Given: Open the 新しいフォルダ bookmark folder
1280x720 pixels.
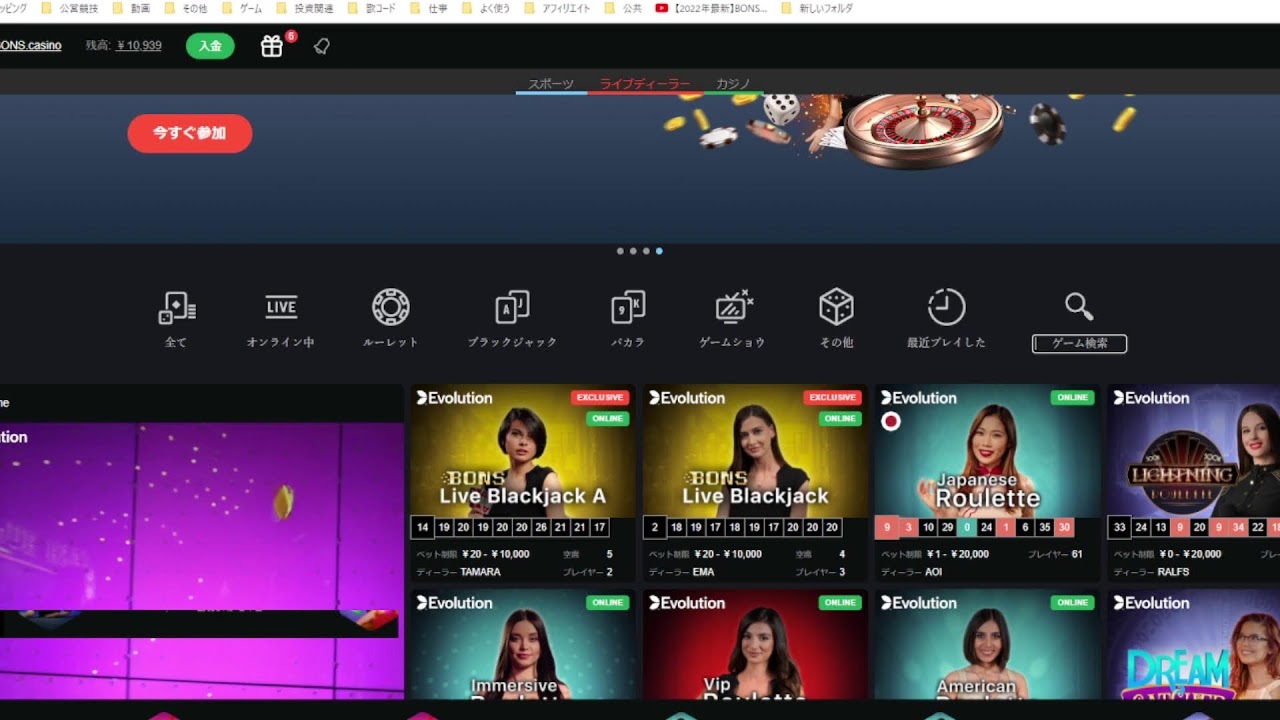Looking at the screenshot, I should pyautogui.click(x=816, y=8).
